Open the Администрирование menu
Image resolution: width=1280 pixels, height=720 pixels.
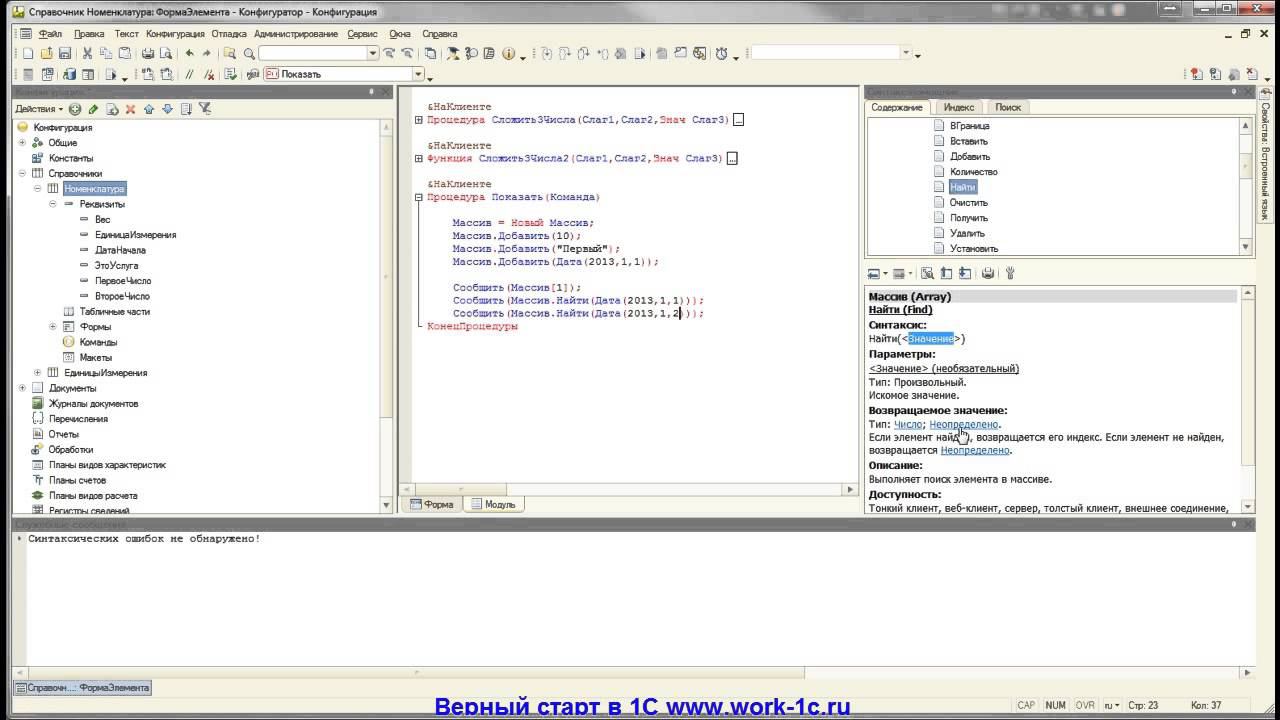pyautogui.click(x=296, y=34)
